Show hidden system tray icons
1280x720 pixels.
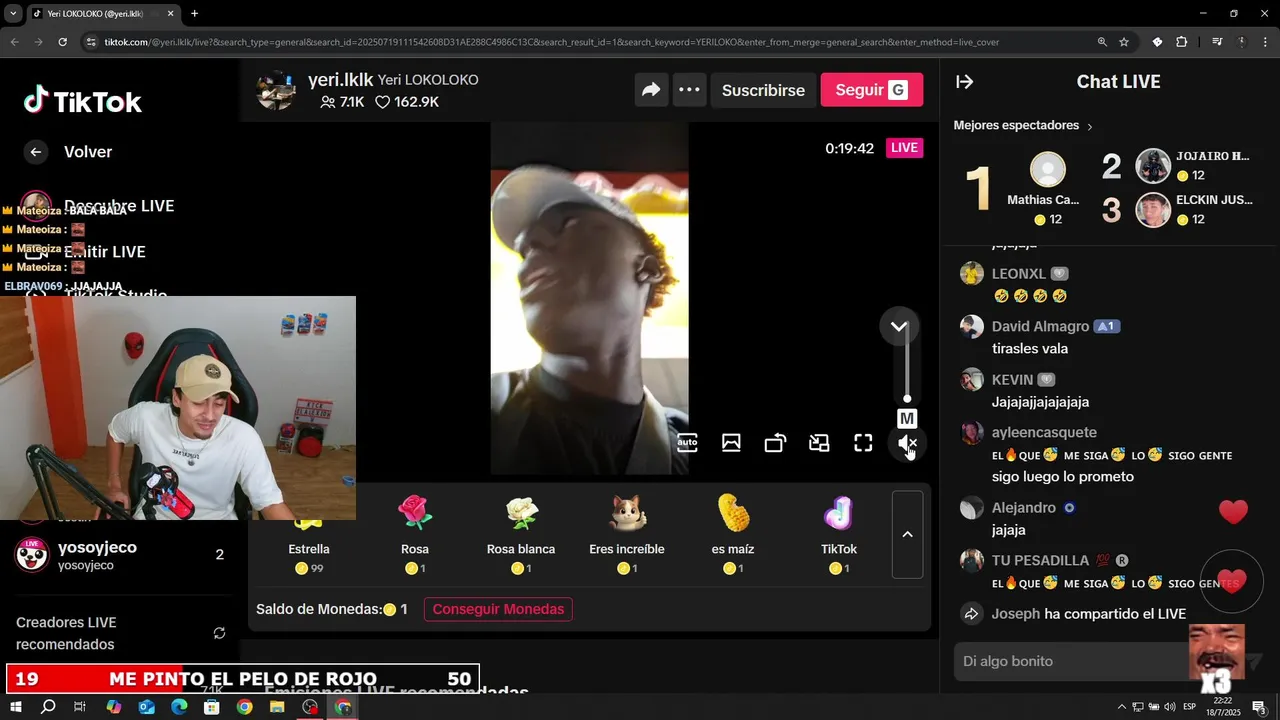click(1121, 707)
